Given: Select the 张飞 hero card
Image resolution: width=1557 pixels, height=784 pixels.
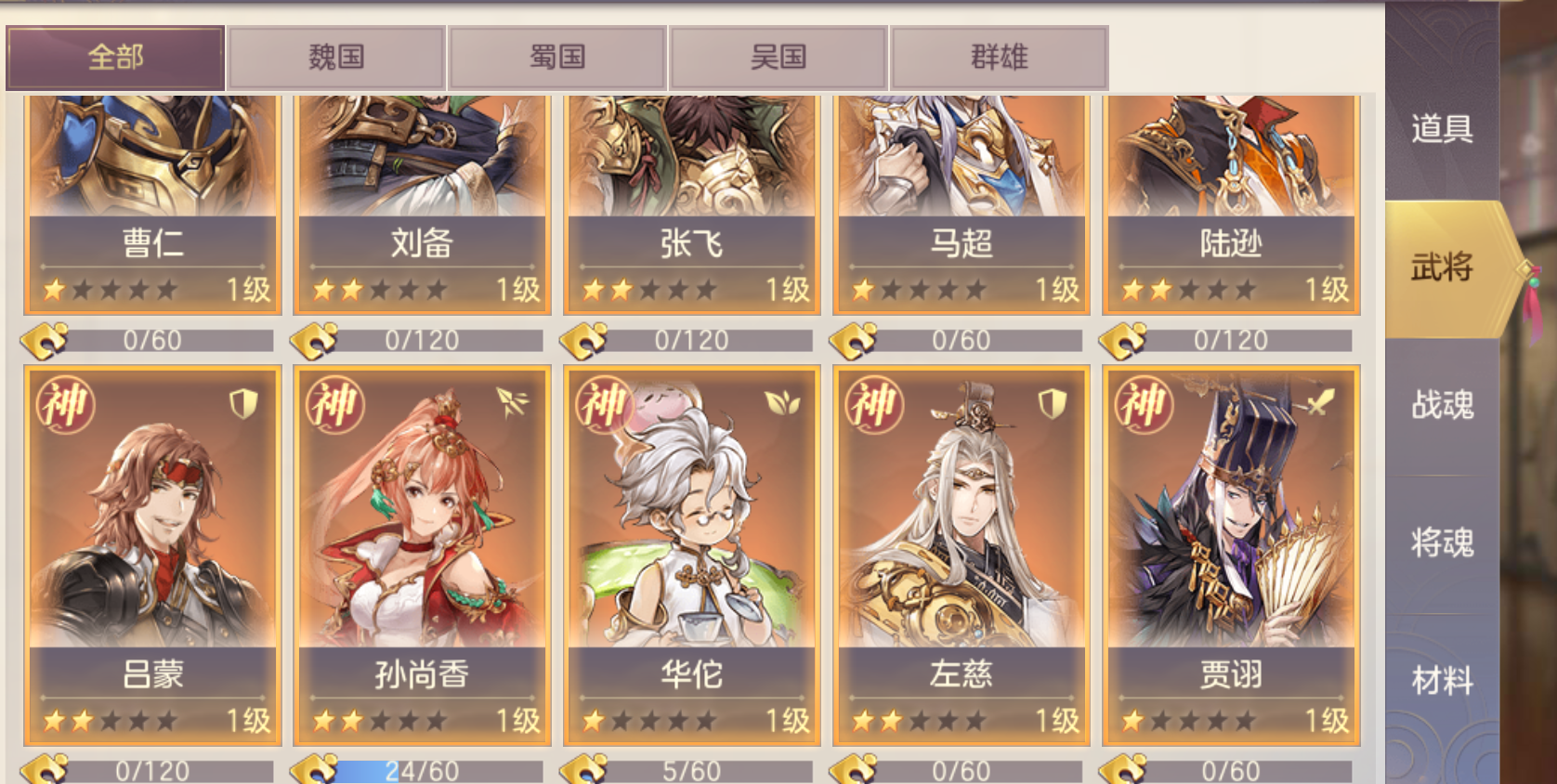Looking at the screenshot, I should click(691, 204).
